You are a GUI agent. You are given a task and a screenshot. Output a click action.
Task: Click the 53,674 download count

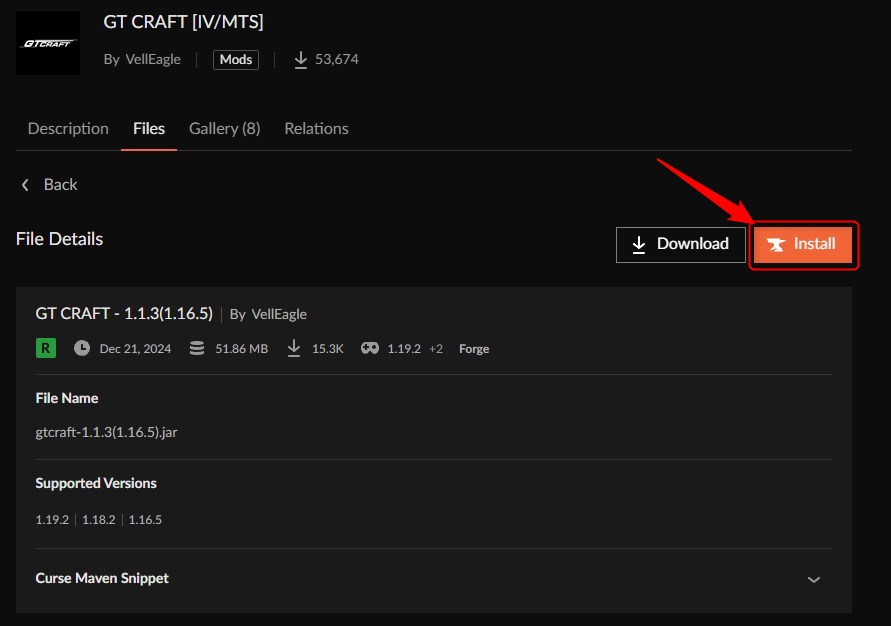tap(337, 59)
